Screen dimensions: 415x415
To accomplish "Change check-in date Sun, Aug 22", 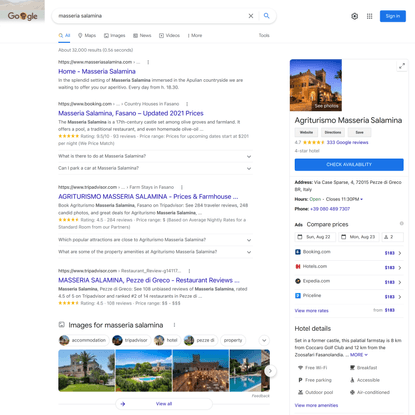I will click(315, 237).
